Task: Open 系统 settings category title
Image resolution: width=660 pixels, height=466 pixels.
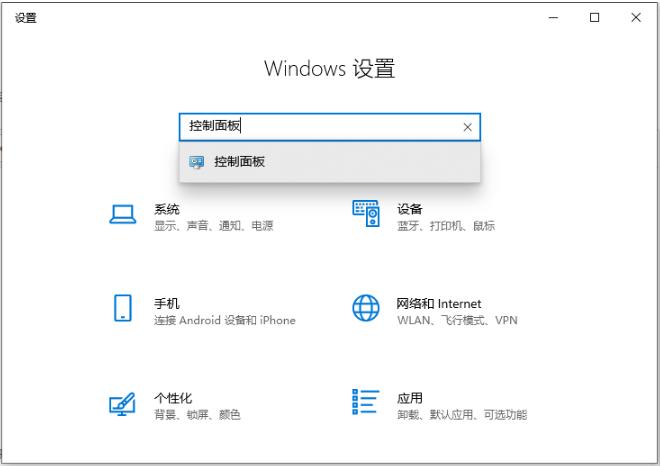Action: coord(167,209)
